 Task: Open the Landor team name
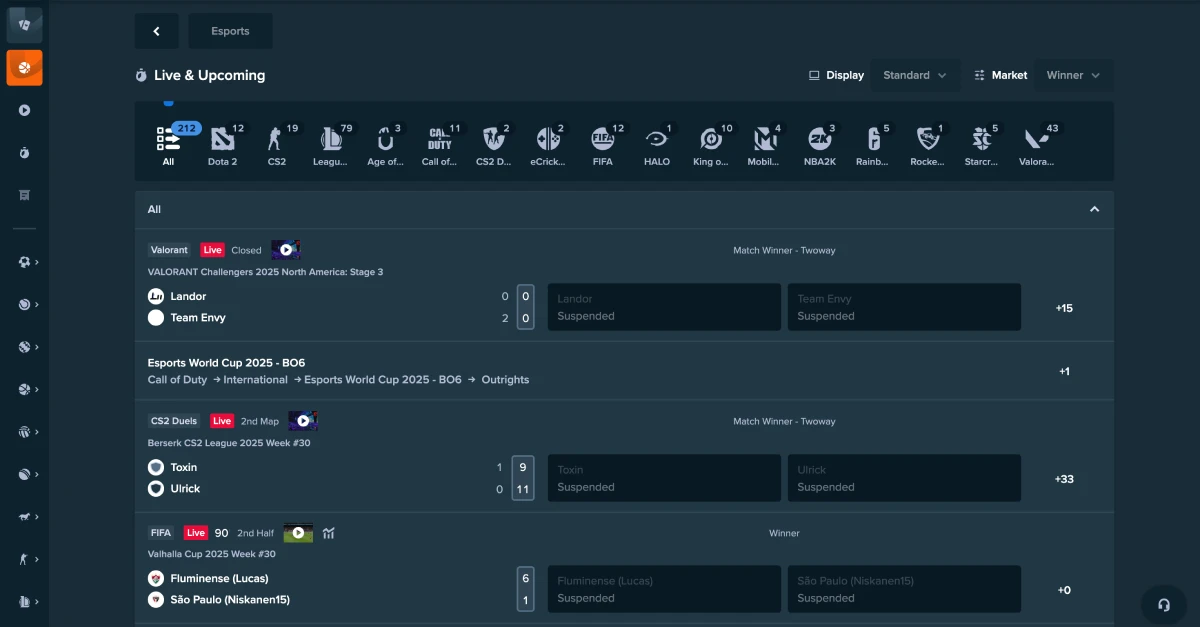(x=188, y=296)
